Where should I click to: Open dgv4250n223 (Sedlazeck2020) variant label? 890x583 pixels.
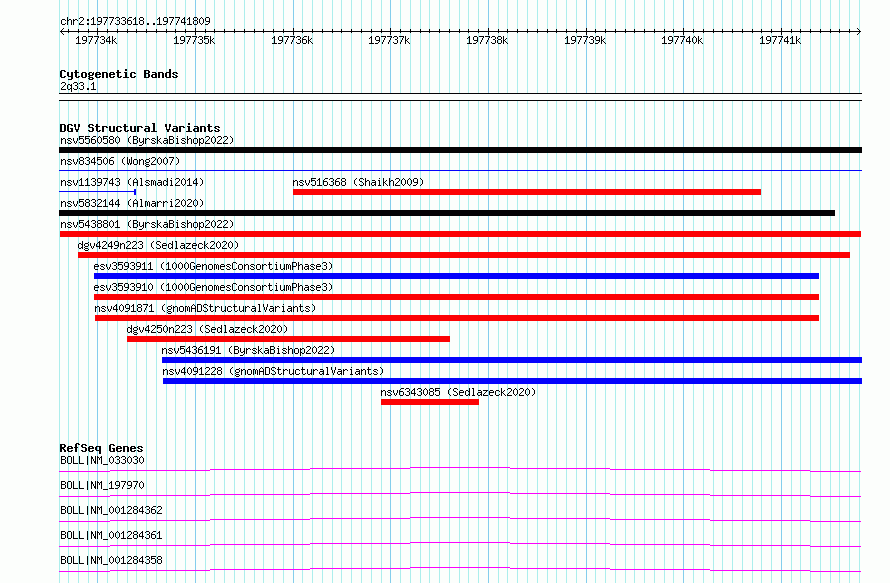[x=207, y=329]
